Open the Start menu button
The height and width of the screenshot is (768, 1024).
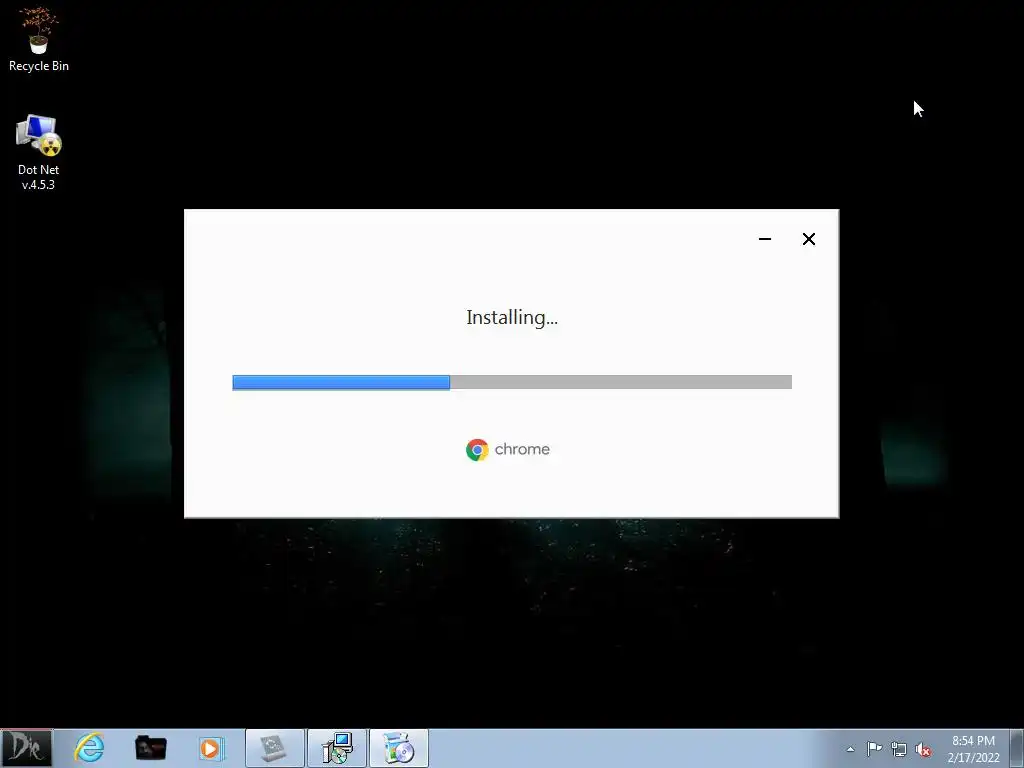[x=26, y=748]
